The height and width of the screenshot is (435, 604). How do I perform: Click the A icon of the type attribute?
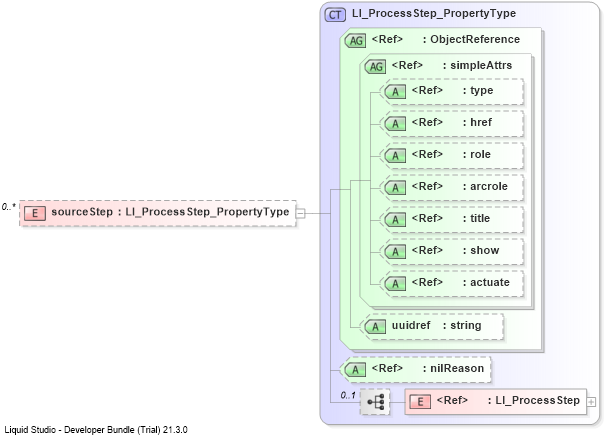tap(395, 92)
